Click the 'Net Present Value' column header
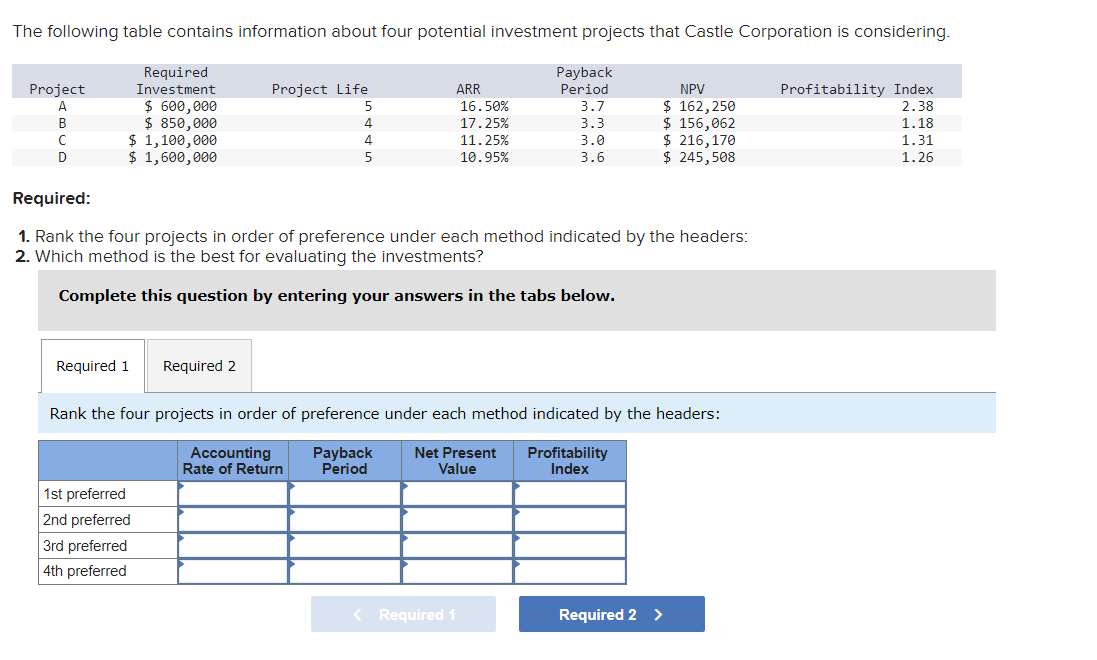This screenshot has height=660, width=1097. 456,461
